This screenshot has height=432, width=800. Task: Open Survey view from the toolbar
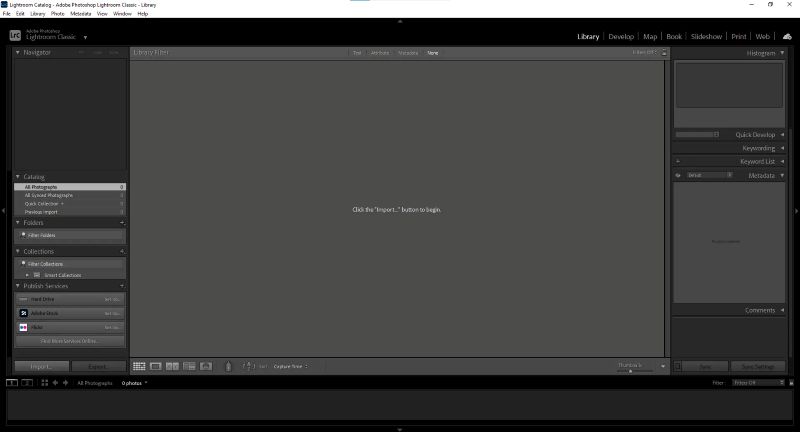[188, 367]
